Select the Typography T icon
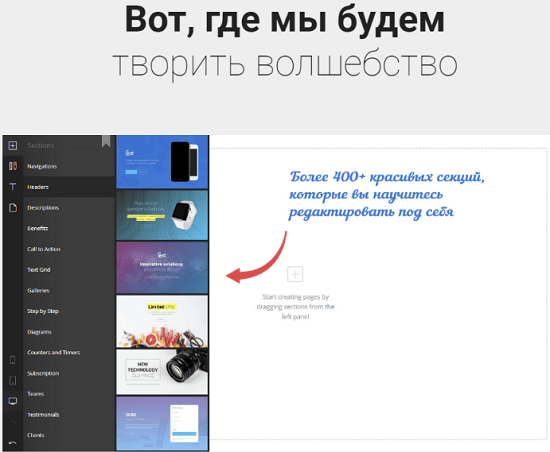The image size is (550, 452). coord(13,187)
